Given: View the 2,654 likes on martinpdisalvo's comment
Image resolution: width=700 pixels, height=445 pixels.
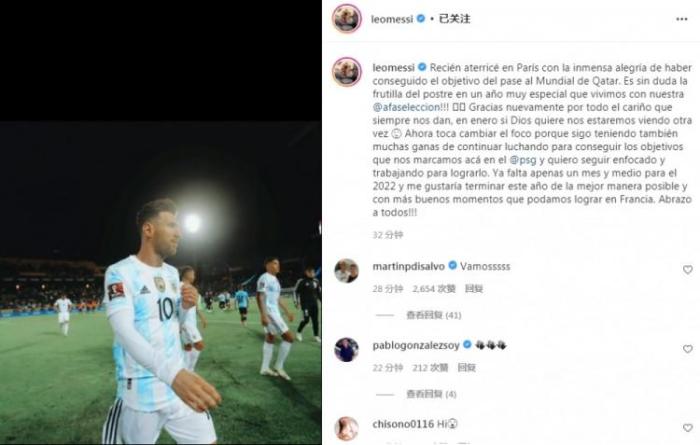Looking at the screenshot, I should click(x=433, y=289).
